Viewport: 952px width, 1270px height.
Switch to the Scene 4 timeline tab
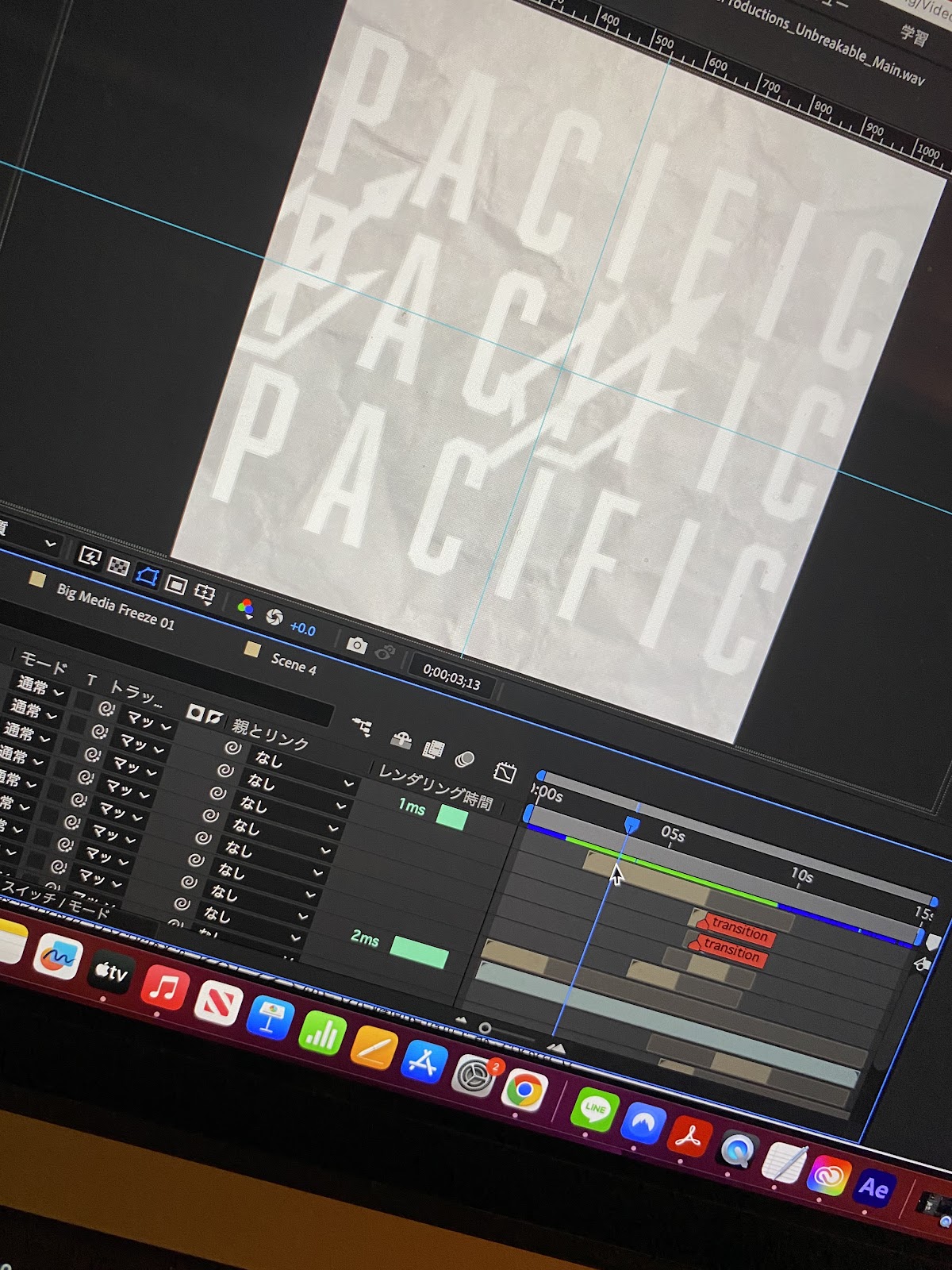click(294, 664)
